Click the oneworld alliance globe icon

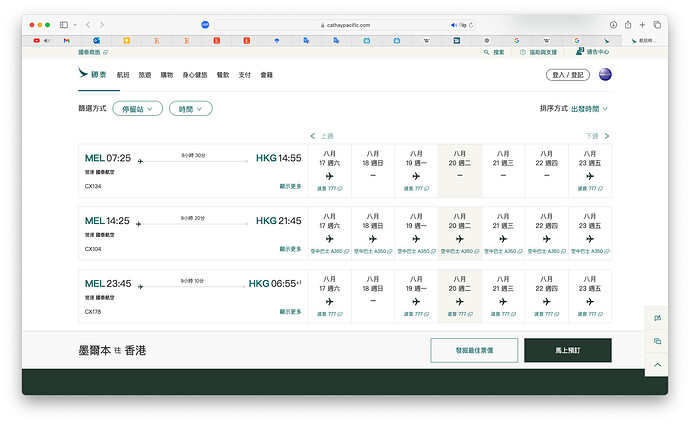[x=605, y=74]
